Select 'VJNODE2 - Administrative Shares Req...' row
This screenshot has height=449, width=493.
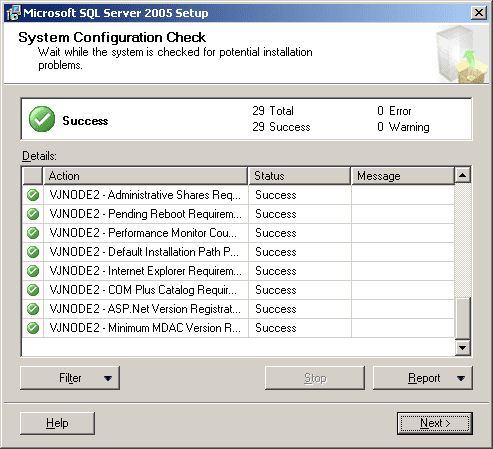(x=238, y=195)
